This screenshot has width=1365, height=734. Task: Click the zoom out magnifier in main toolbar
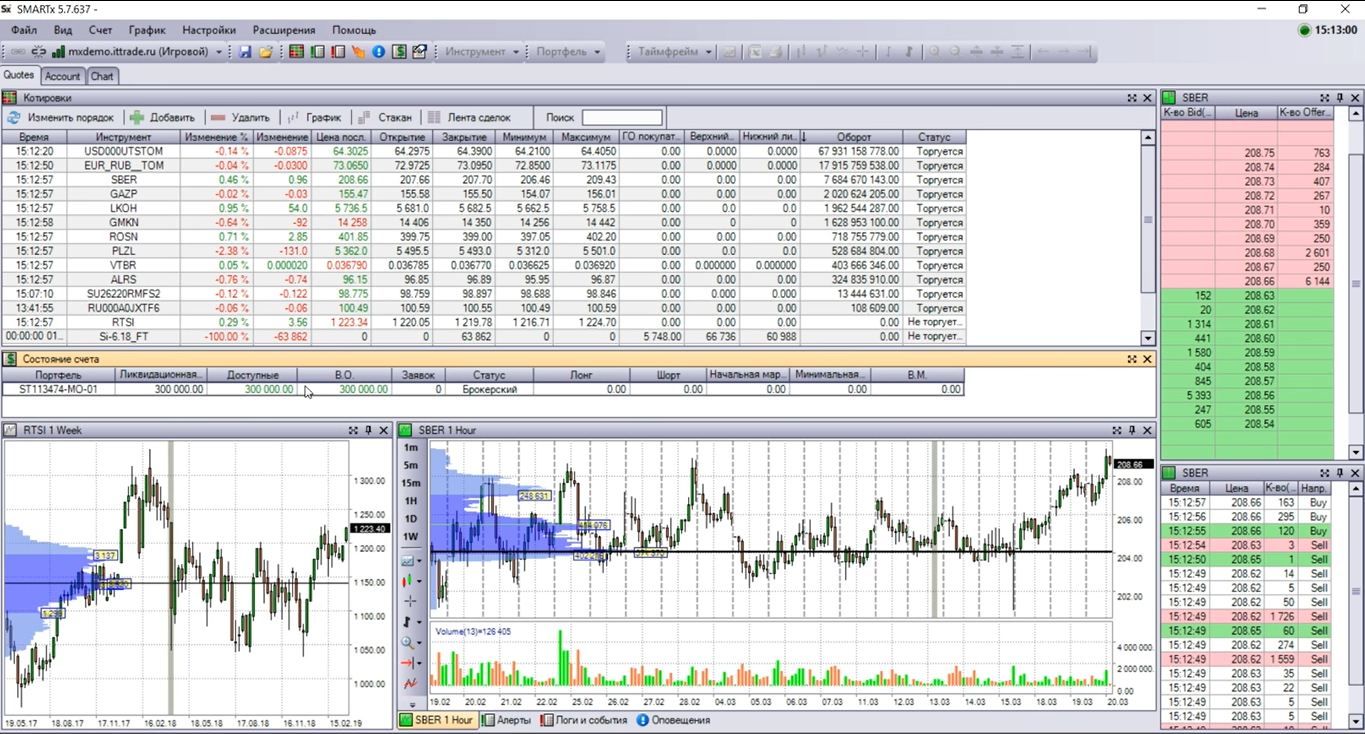click(955, 51)
